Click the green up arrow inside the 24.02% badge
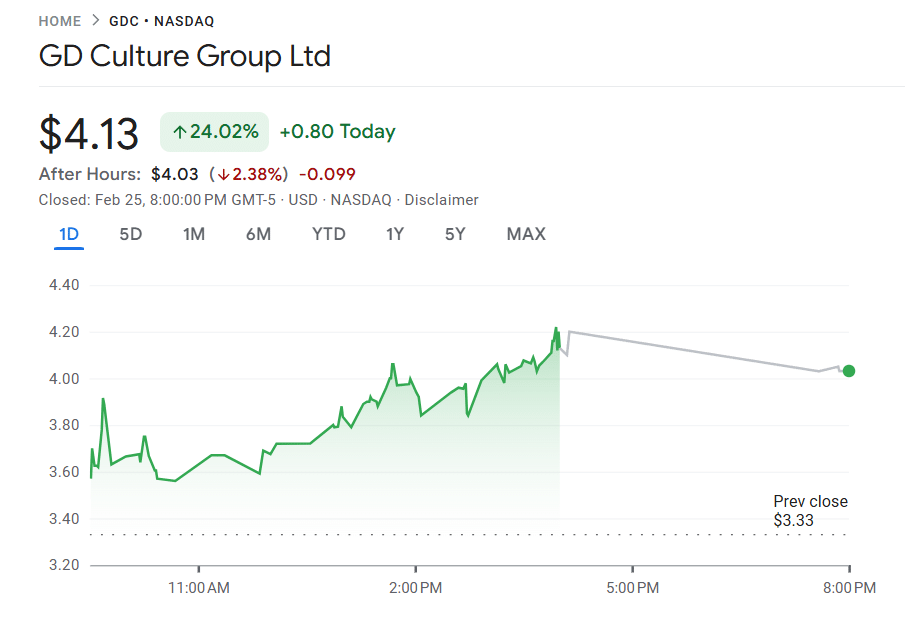Viewport: 905px width, 619px height. (x=180, y=131)
